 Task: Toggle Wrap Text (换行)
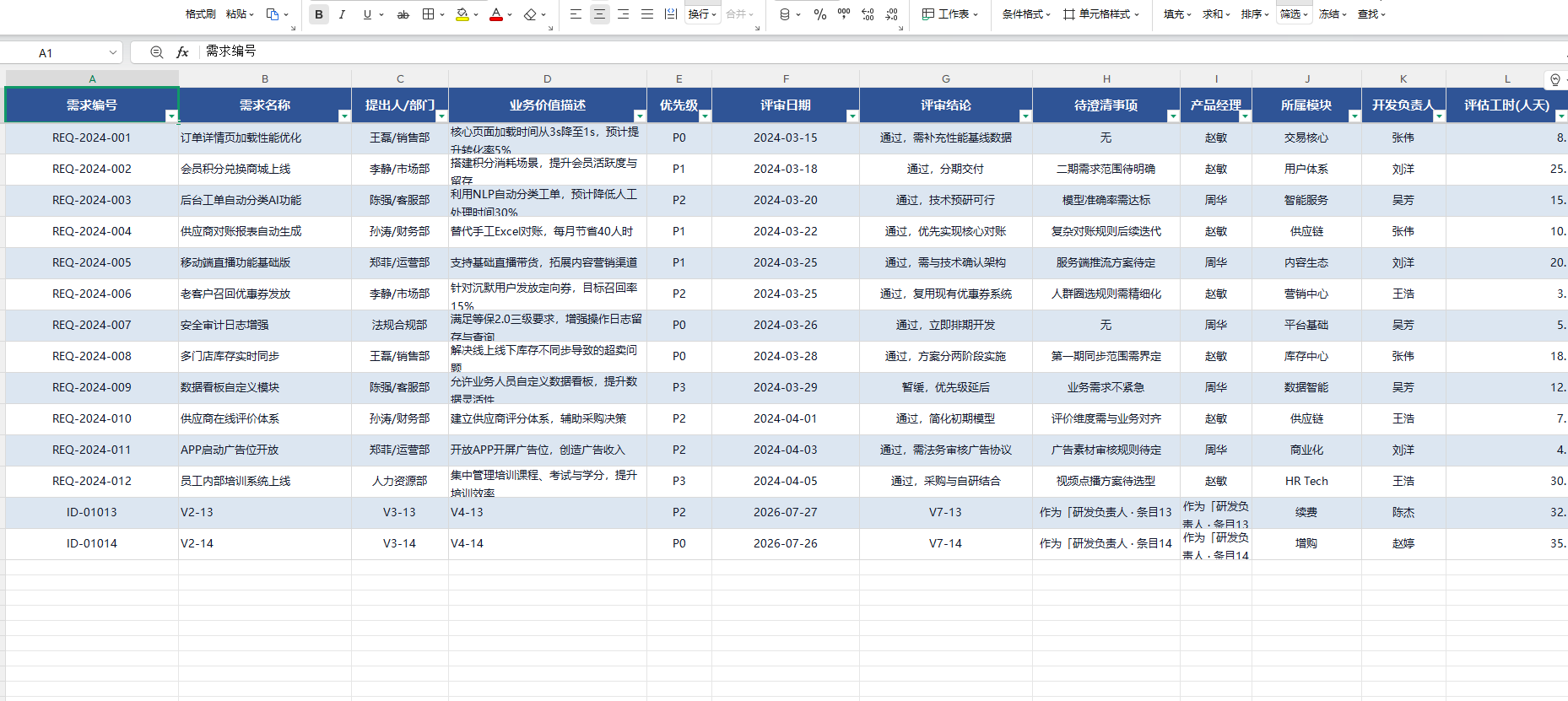(x=702, y=14)
